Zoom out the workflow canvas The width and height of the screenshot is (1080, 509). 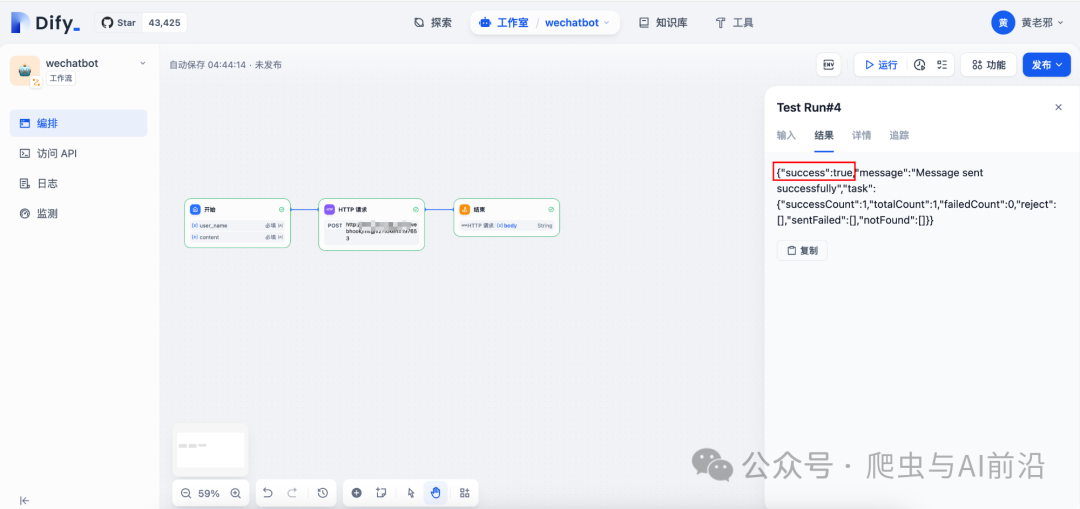(x=186, y=493)
